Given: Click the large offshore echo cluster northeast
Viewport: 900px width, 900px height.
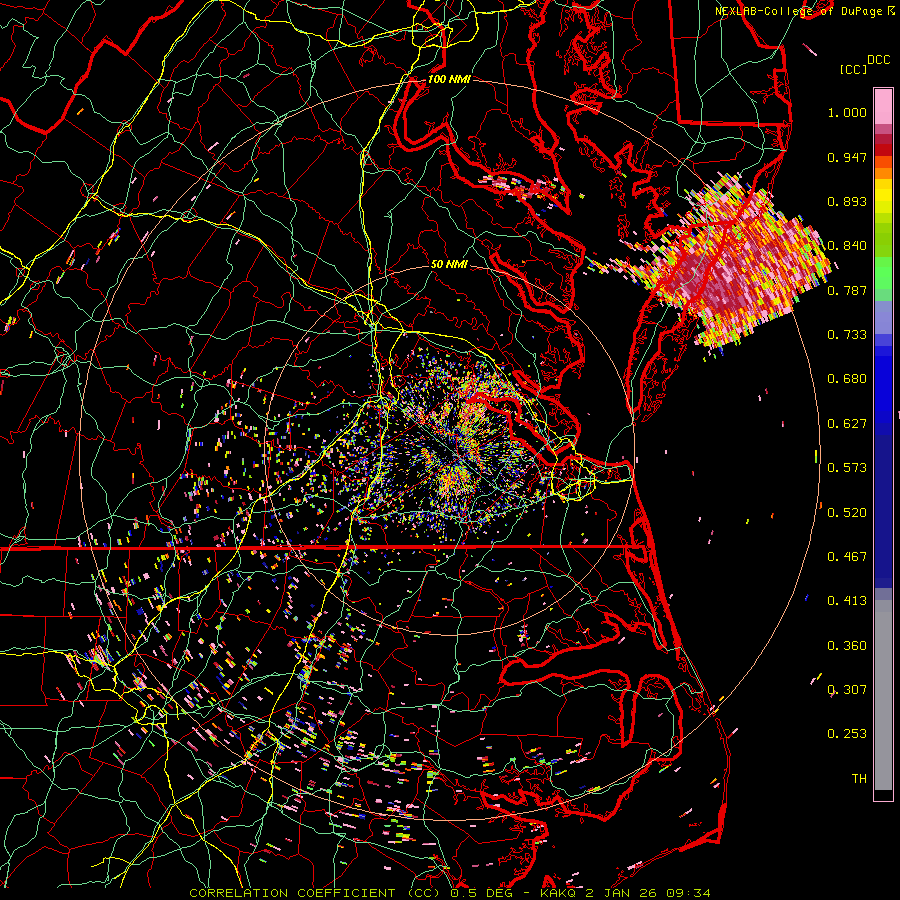Looking at the screenshot, I should (738, 264).
